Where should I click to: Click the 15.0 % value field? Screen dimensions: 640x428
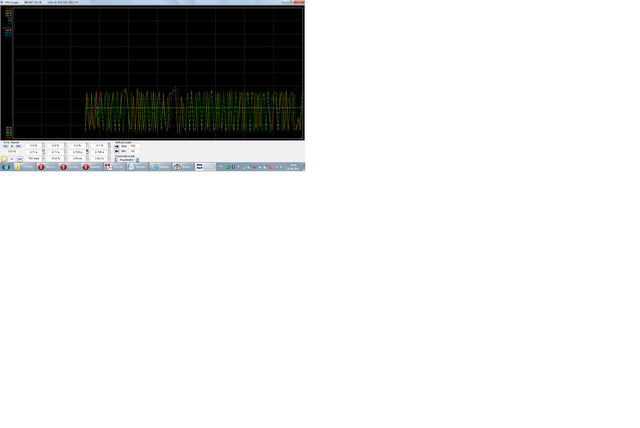pos(56,158)
